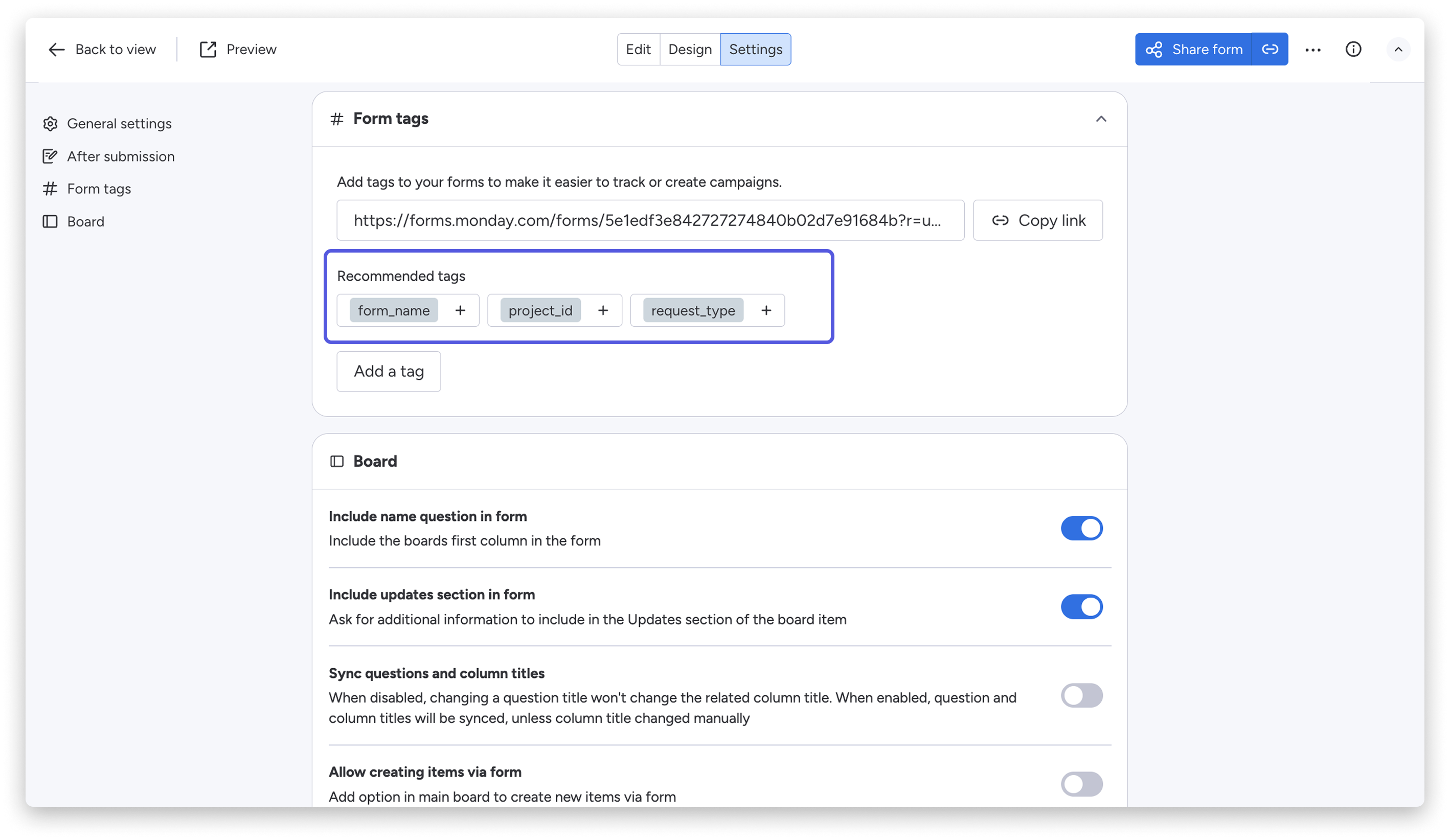This screenshot has height=840, width=1450.
Task: Switch to the Design tab
Action: [689, 50]
